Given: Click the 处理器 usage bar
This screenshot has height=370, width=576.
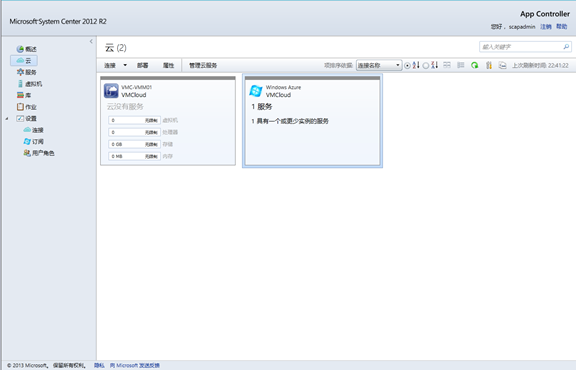Looking at the screenshot, I should pyautogui.click(x=134, y=132).
